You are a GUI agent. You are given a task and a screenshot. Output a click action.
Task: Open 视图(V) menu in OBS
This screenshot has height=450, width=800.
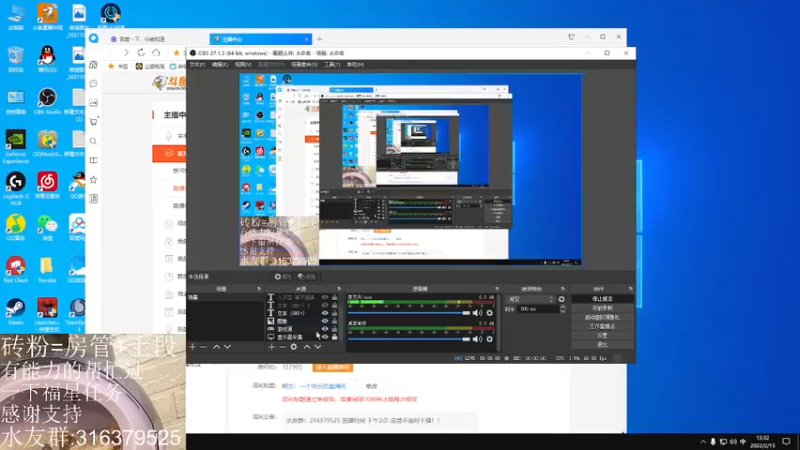click(243, 65)
